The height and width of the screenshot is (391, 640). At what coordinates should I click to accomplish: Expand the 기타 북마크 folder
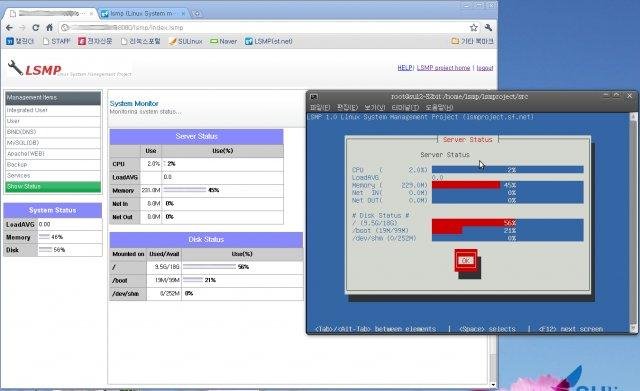[473, 41]
